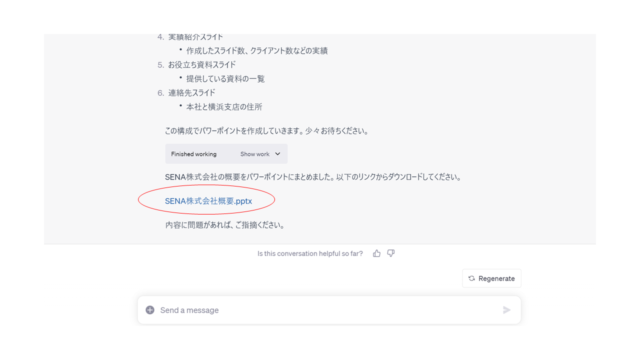Click the bullet 提供している資料の一覧
Viewport: 640px width, 360px height.
coord(225,79)
